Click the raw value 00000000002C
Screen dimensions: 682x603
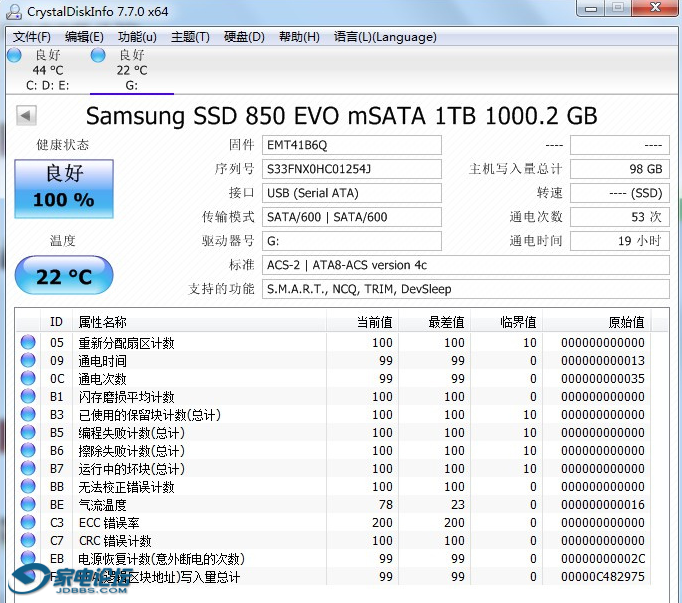click(x=603, y=559)
